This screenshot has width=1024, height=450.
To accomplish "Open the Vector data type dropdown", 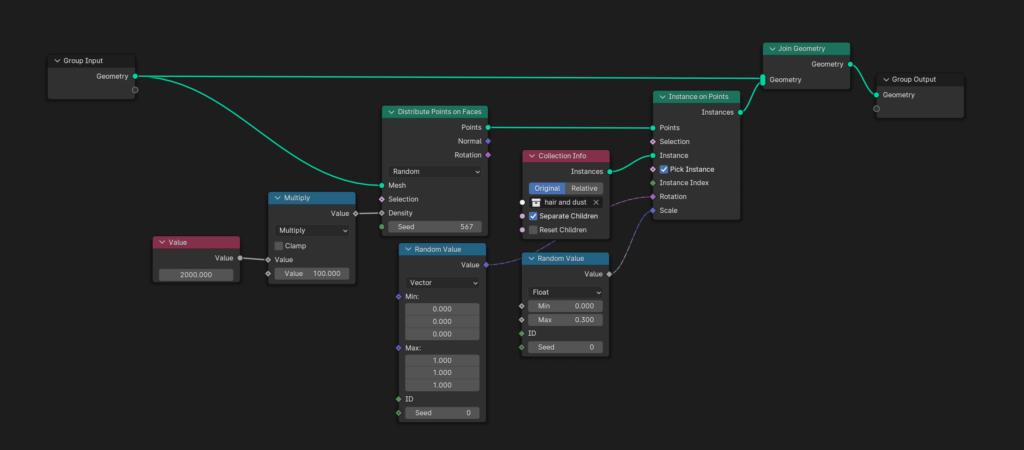I will [442, 283].
